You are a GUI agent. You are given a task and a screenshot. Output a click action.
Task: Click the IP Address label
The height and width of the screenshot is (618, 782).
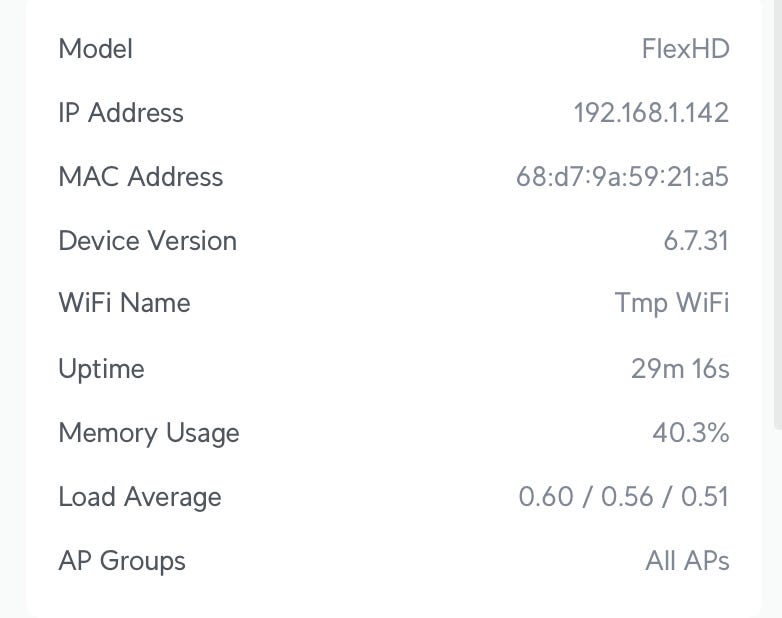pos(121,113)
